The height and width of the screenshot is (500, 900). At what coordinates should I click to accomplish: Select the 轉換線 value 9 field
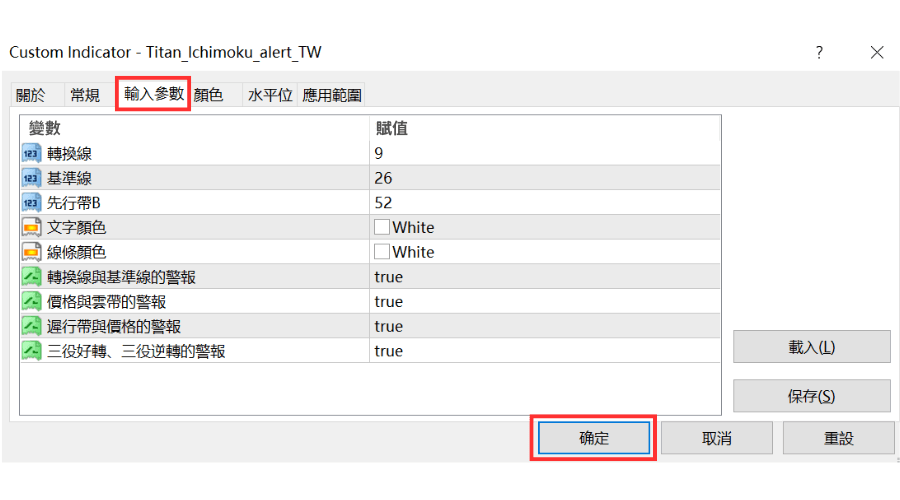click(x=545, y=153)
